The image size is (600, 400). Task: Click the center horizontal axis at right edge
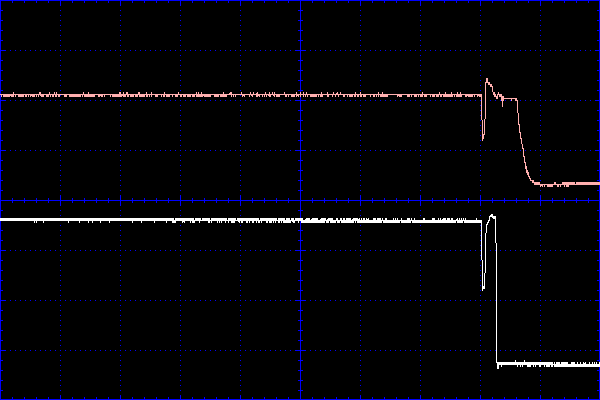[x=597, y=200]
